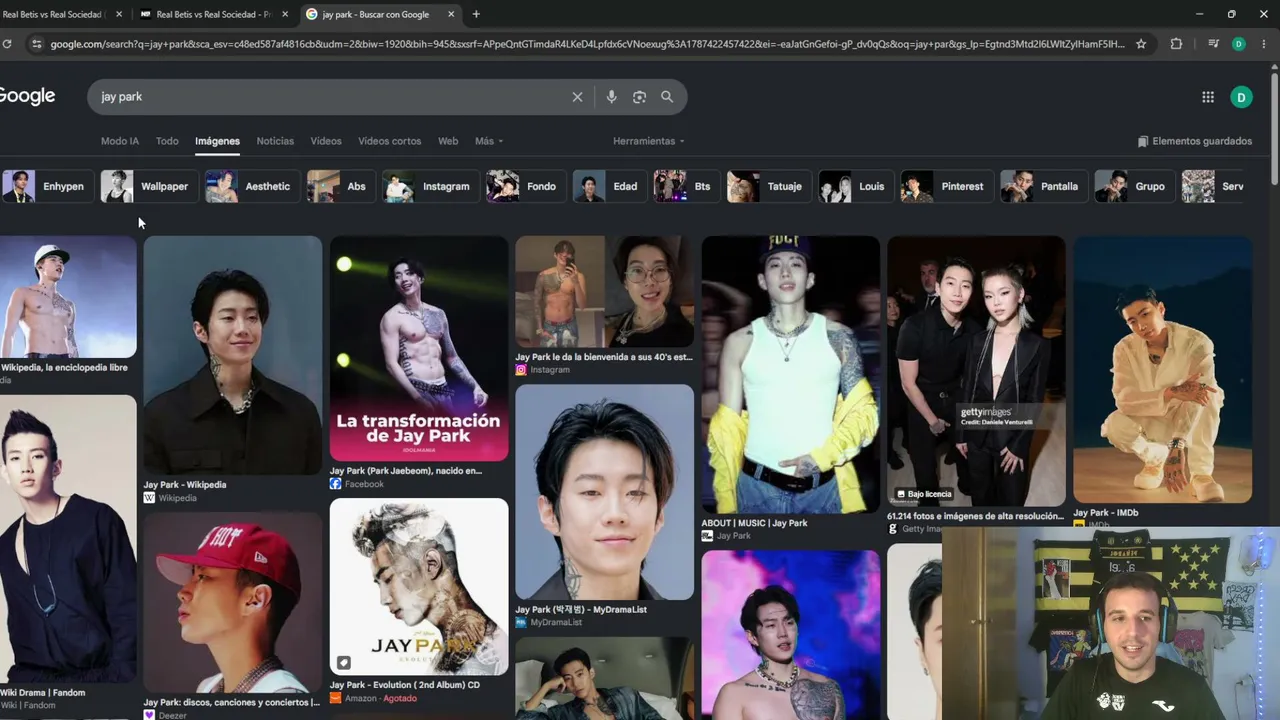Select the Videos cortos search tab

tap(390, 141)
